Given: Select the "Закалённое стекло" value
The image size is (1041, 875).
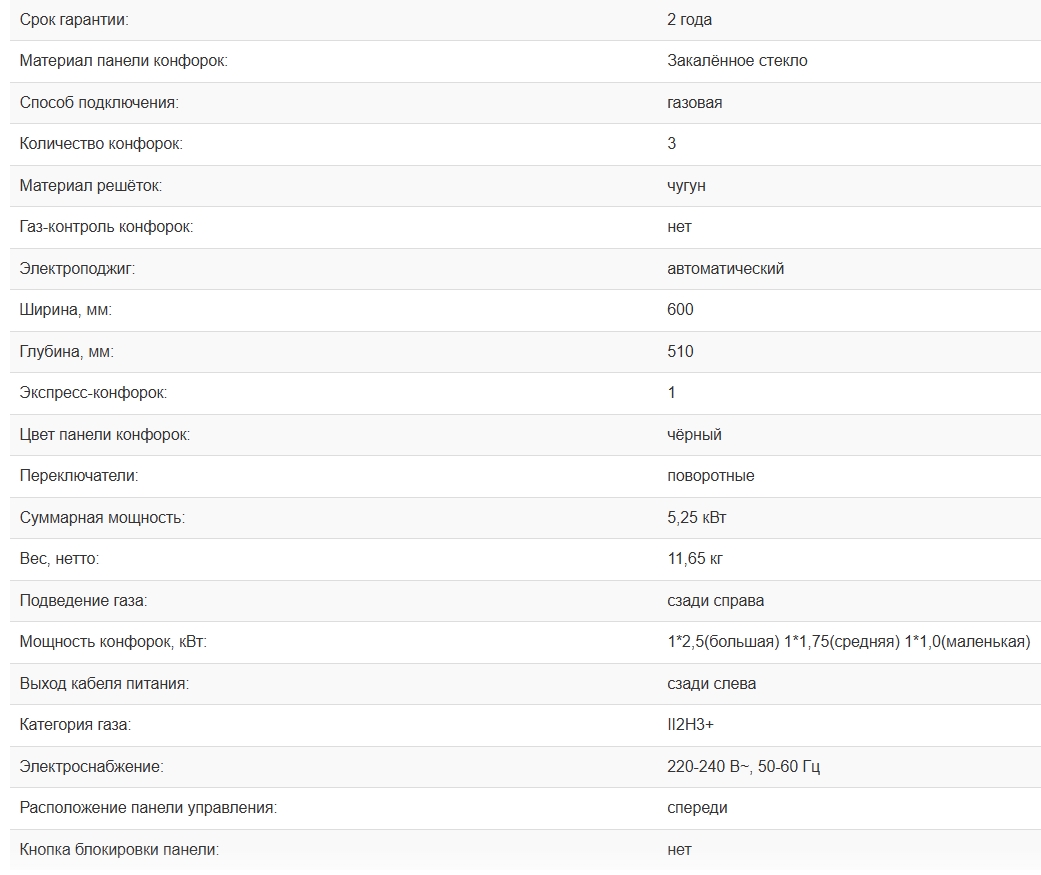Looking at the screenshot, I should (x=737, y=61).
